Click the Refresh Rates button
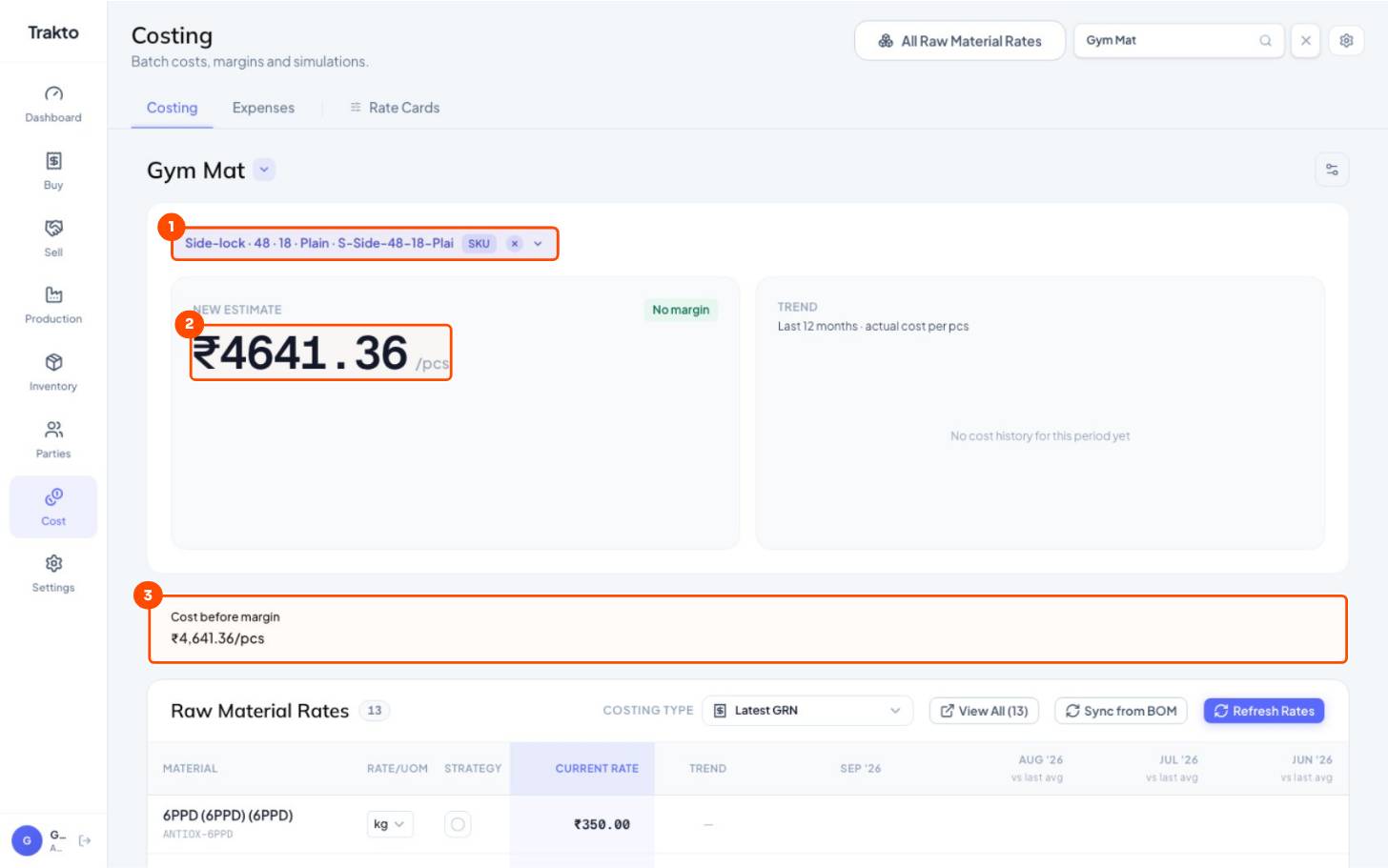The width and height of the screenshot is (1388, 868). 1264,711
